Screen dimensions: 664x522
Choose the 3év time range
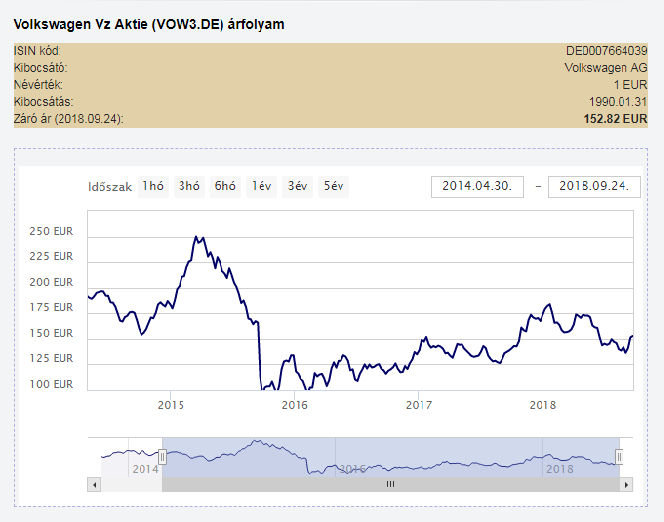(297, 186)
